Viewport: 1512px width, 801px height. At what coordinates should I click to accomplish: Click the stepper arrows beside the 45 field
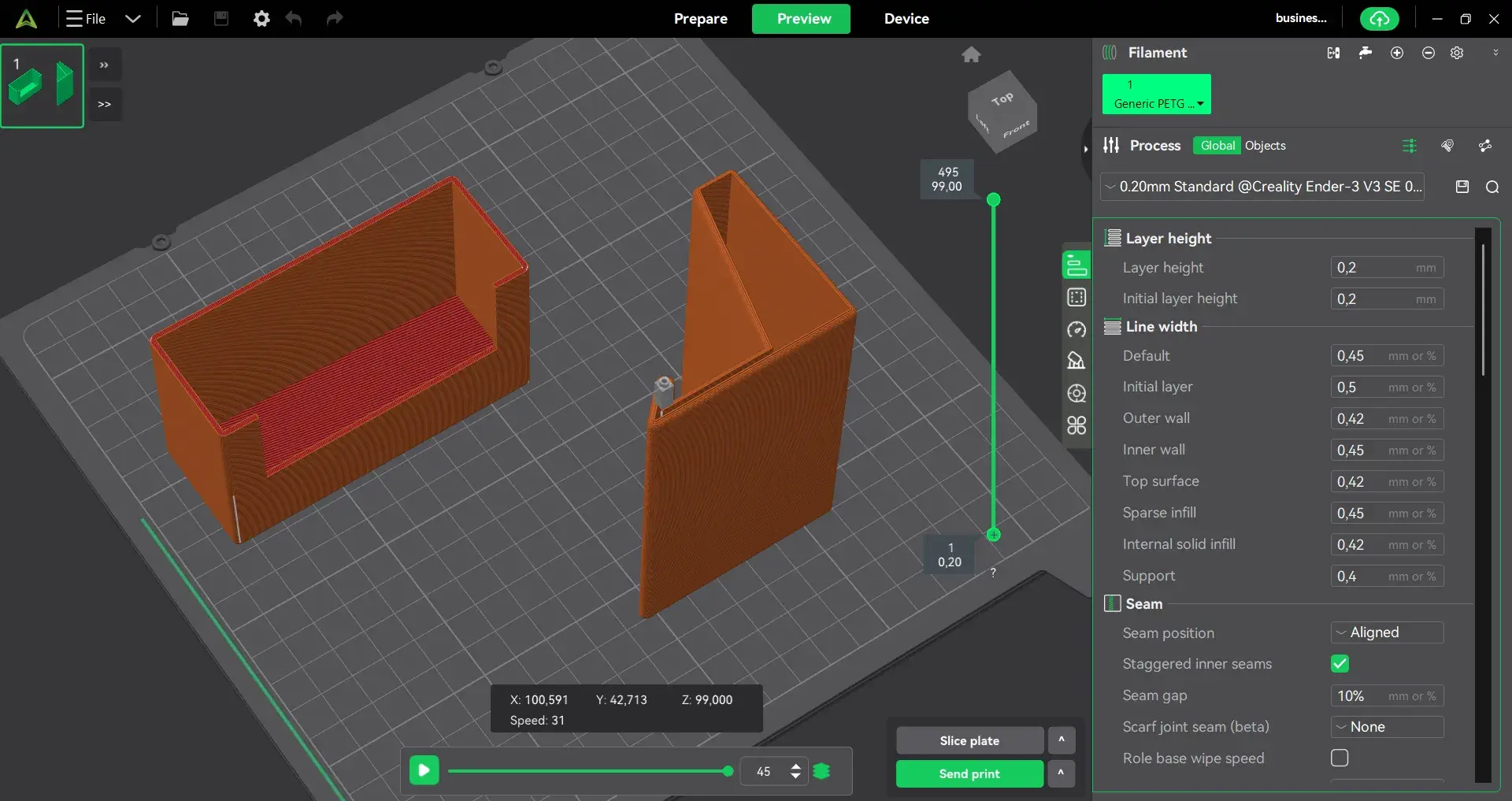click(795, 771)
